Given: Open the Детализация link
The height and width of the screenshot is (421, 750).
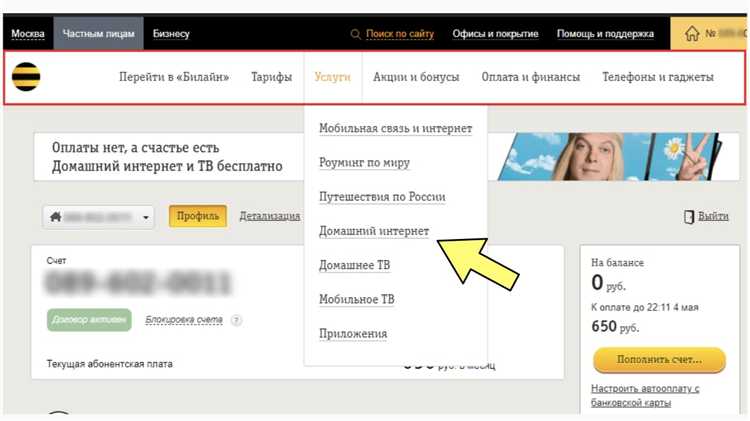Looking at the screenshot, I should click(x=270, y=216).
